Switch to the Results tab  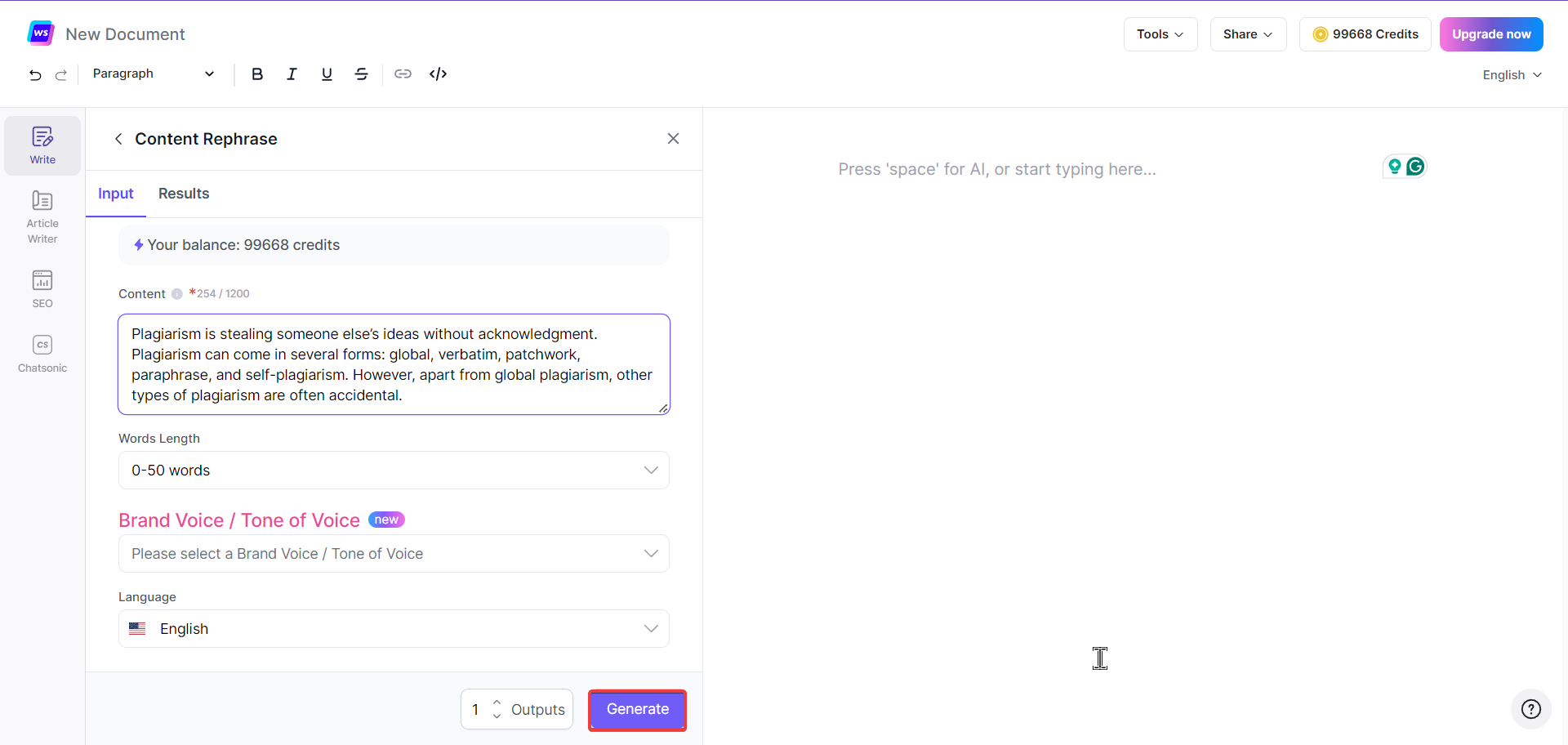click(x=184, y=194)
